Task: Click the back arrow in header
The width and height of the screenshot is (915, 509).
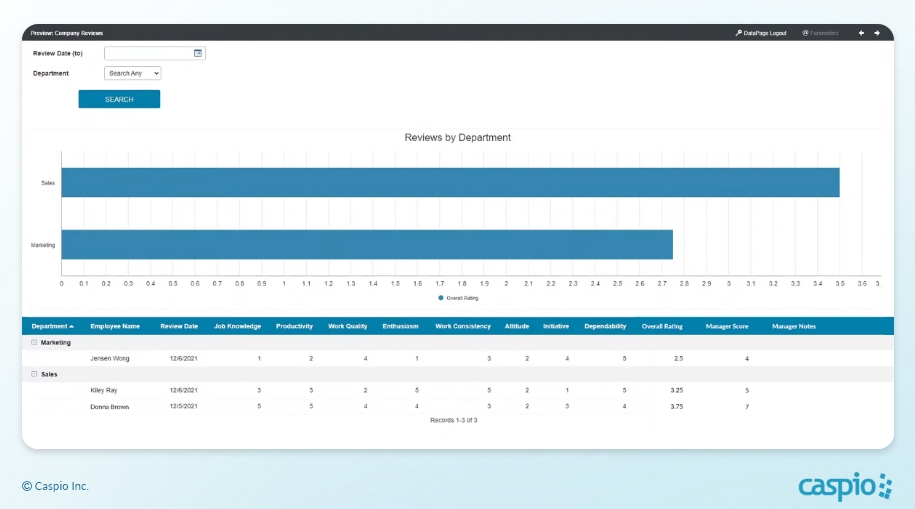Action: (861, 33)
